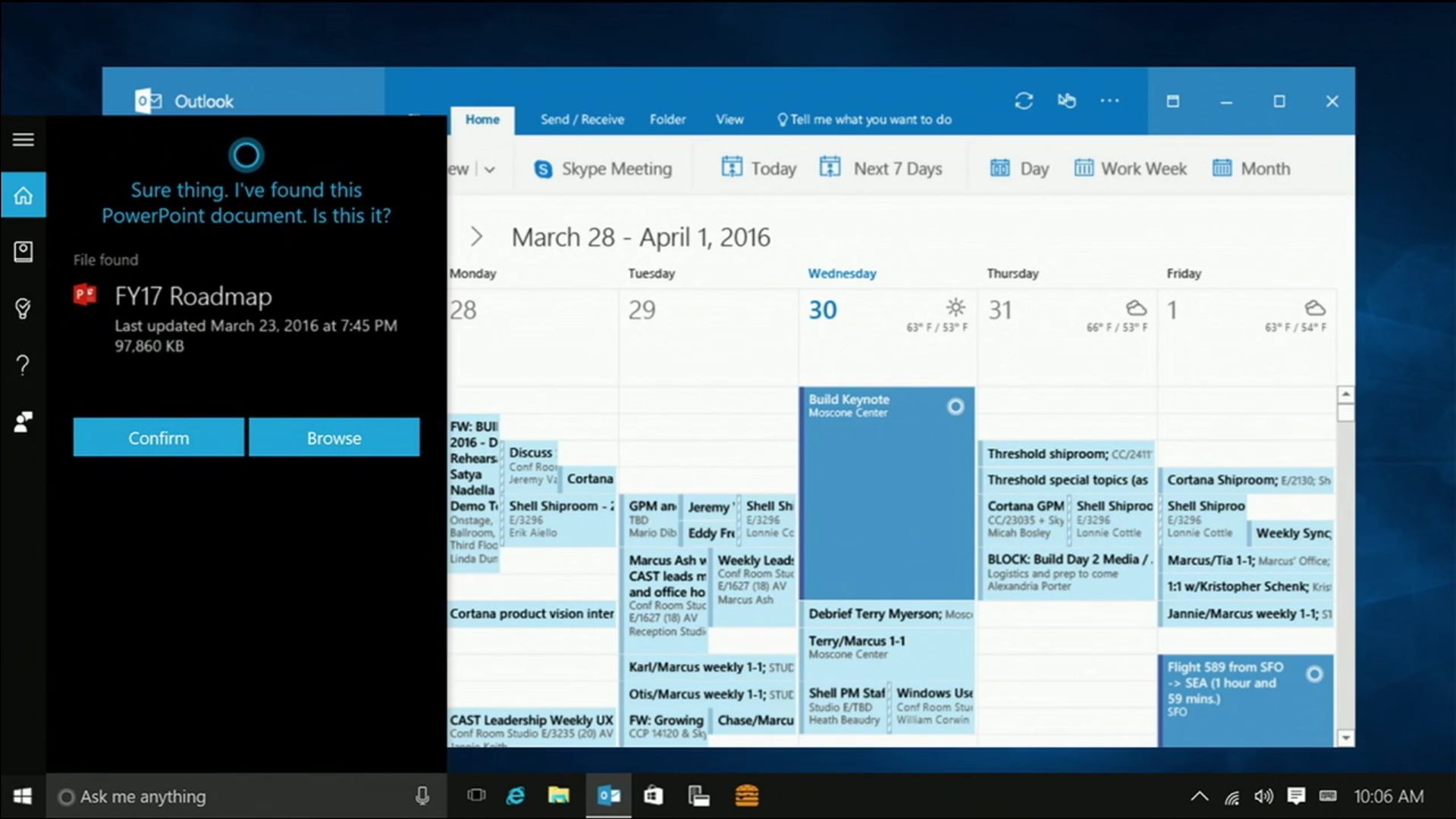1456x819 pixels.
Task: Open the View ribbon tab
Action: point(730,120)
